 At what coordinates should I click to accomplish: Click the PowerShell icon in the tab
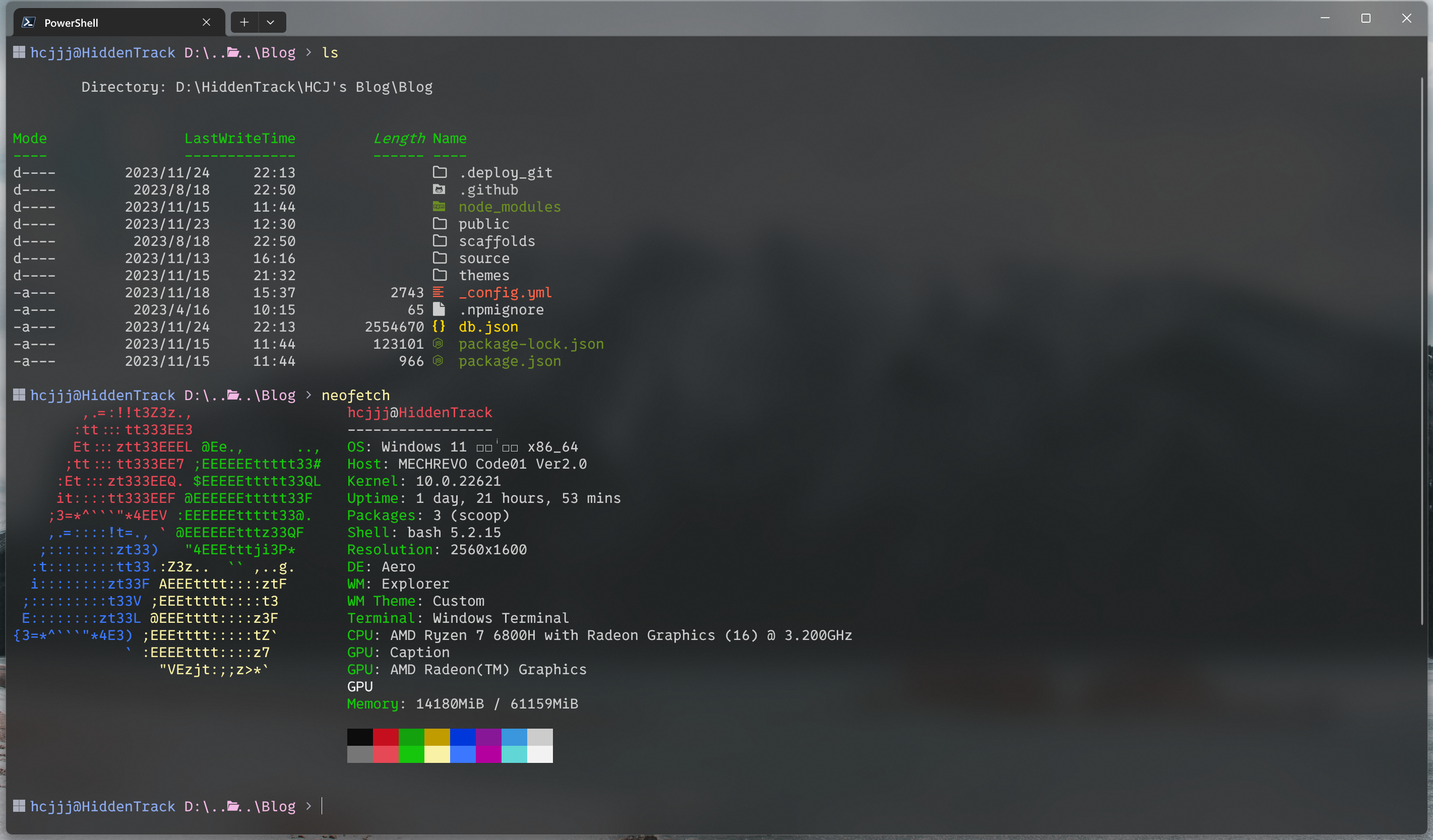click(x=28, y=22)
